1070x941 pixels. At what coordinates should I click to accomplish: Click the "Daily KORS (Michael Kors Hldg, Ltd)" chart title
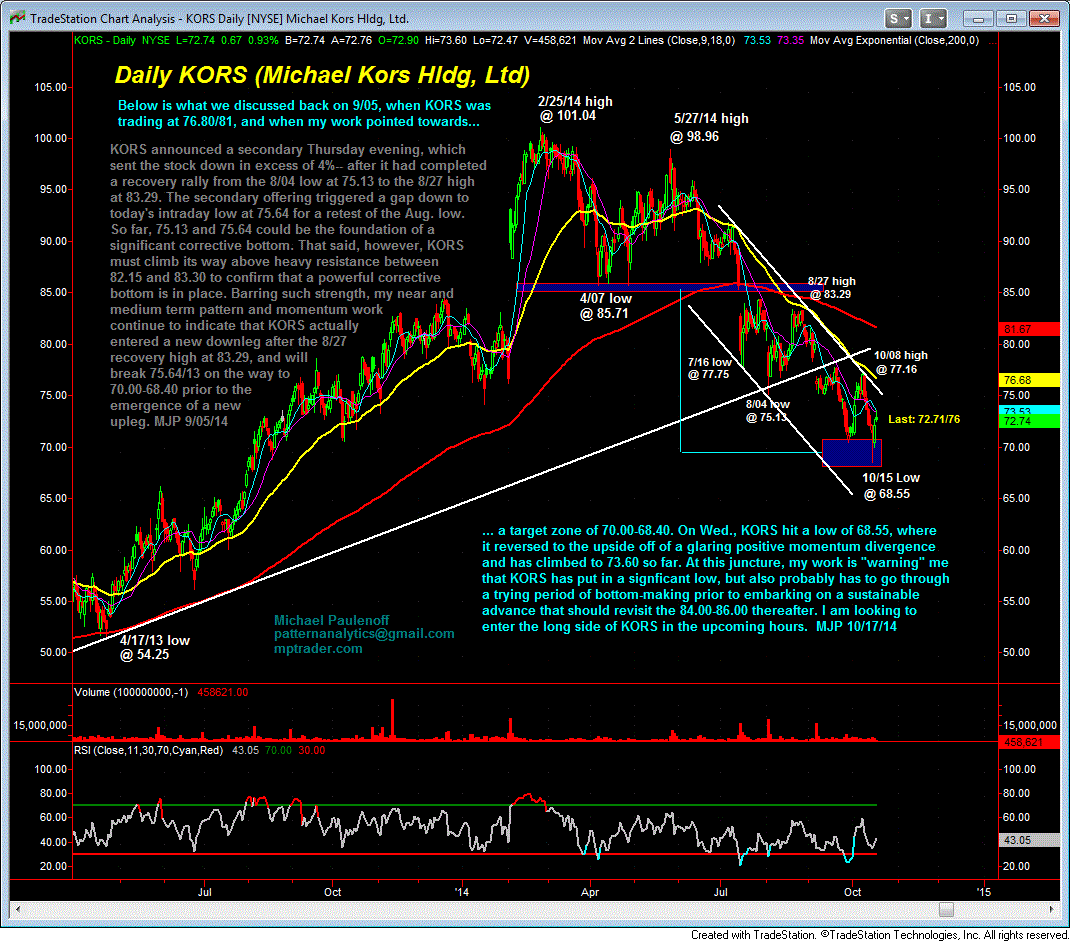coord(322,74)
